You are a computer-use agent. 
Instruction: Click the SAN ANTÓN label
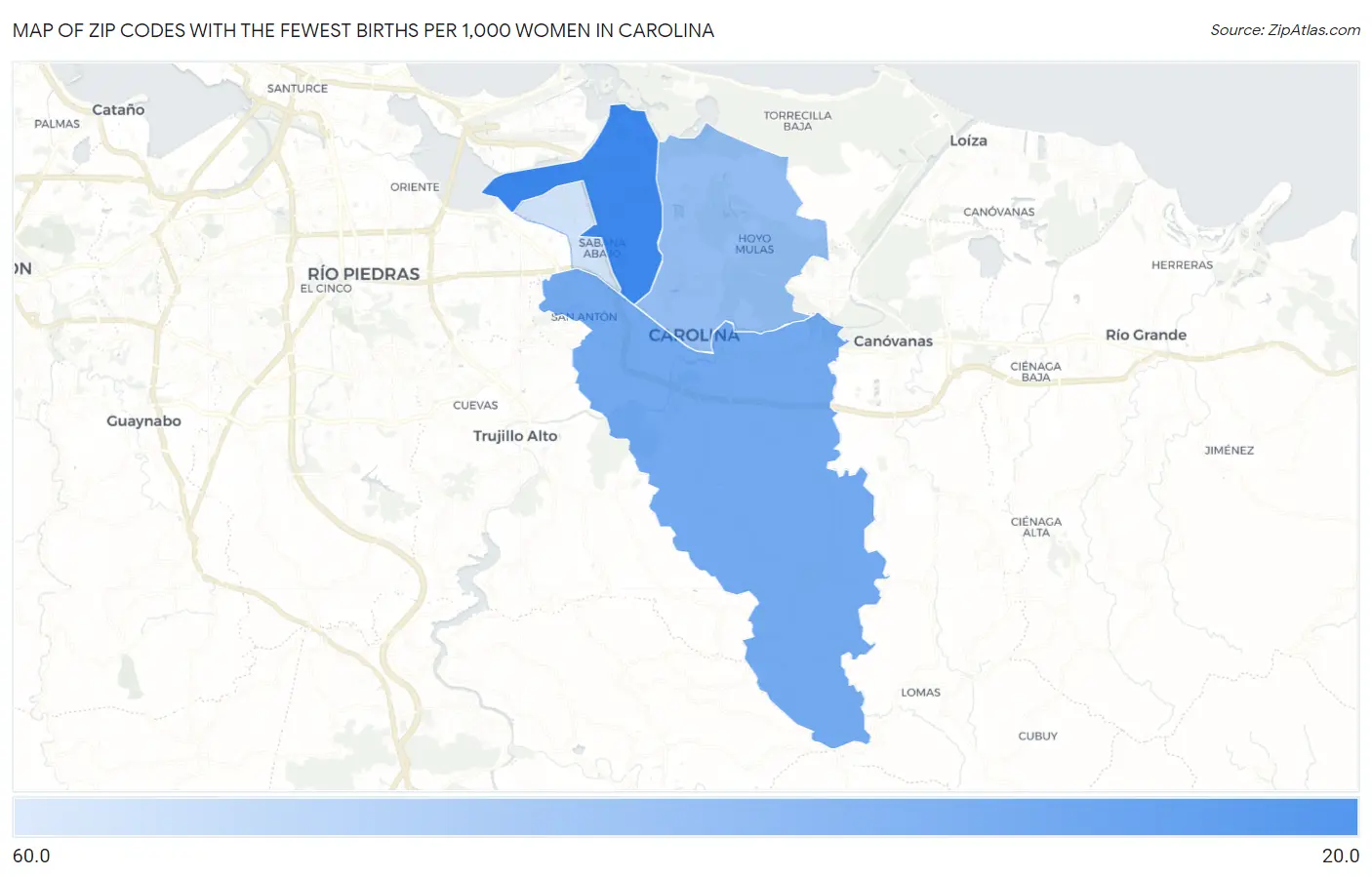(x=584, y=317)
